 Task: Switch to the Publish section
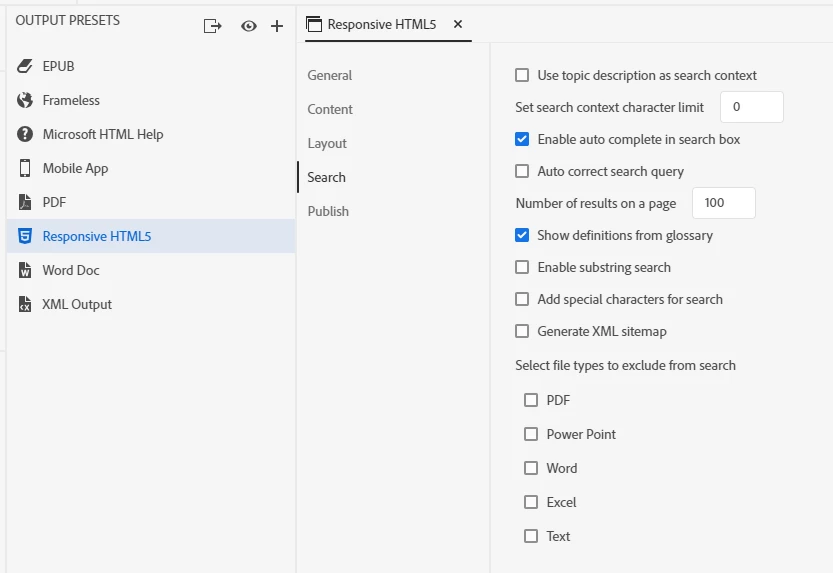(328, 211)
